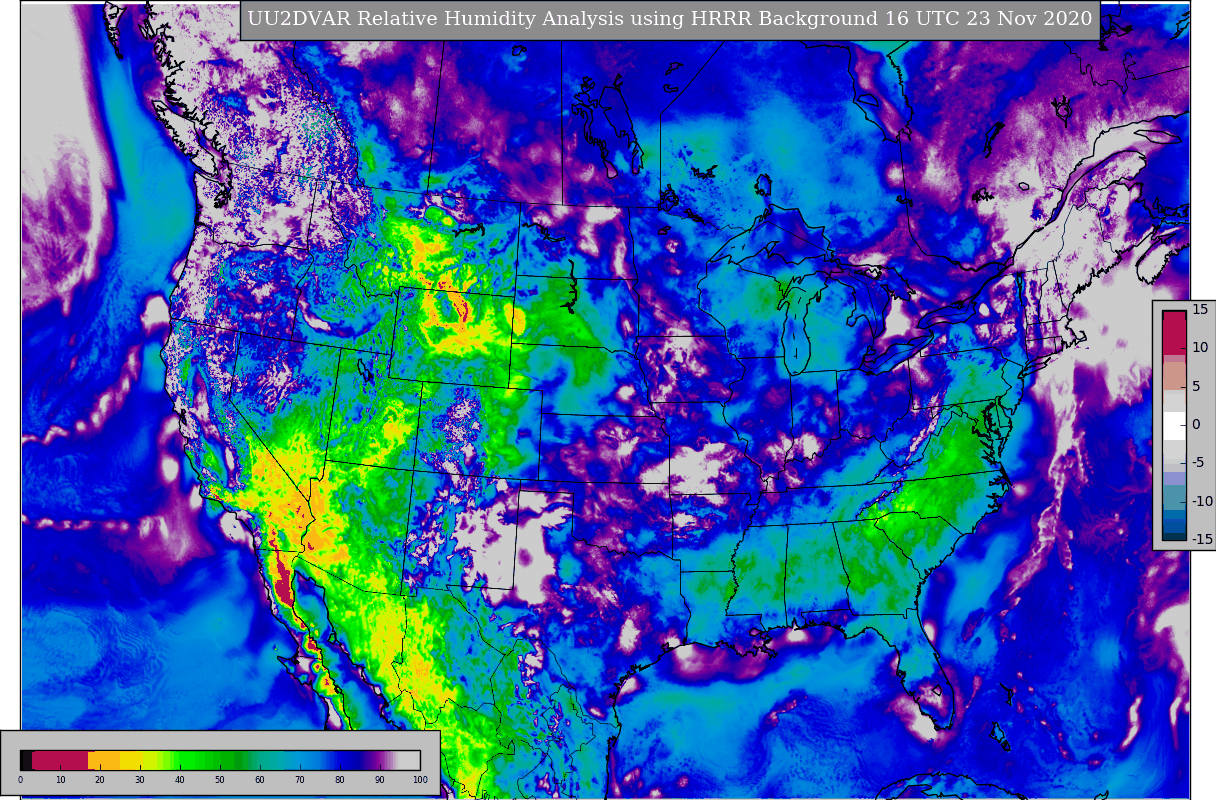Click the '15' label on right colorbar
This screenshot has width=1216, height=800.
point(1200,309)
